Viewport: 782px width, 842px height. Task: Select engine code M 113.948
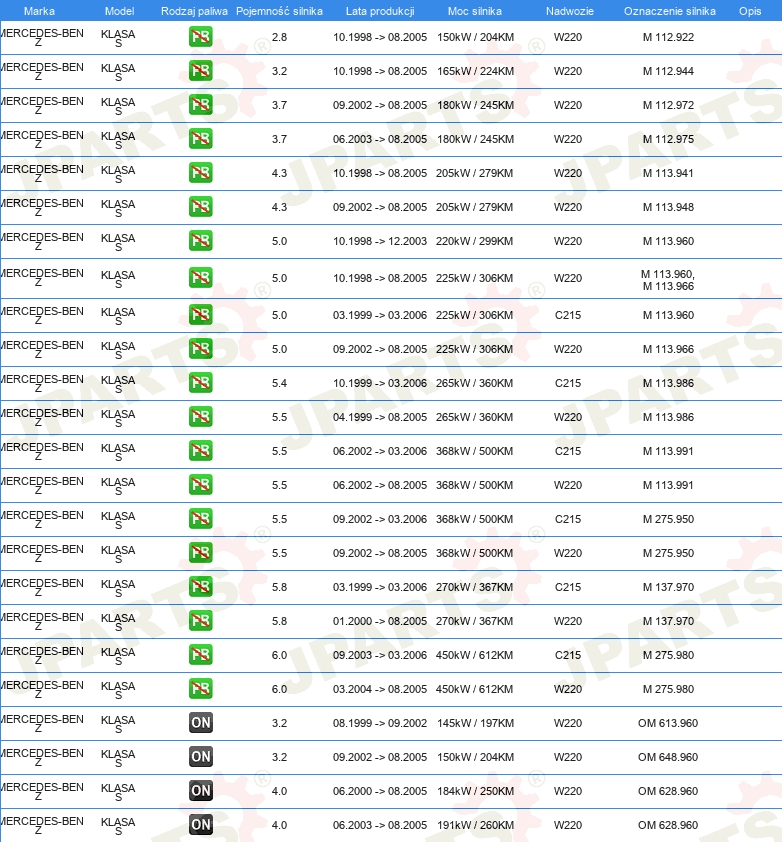(668, 207)
